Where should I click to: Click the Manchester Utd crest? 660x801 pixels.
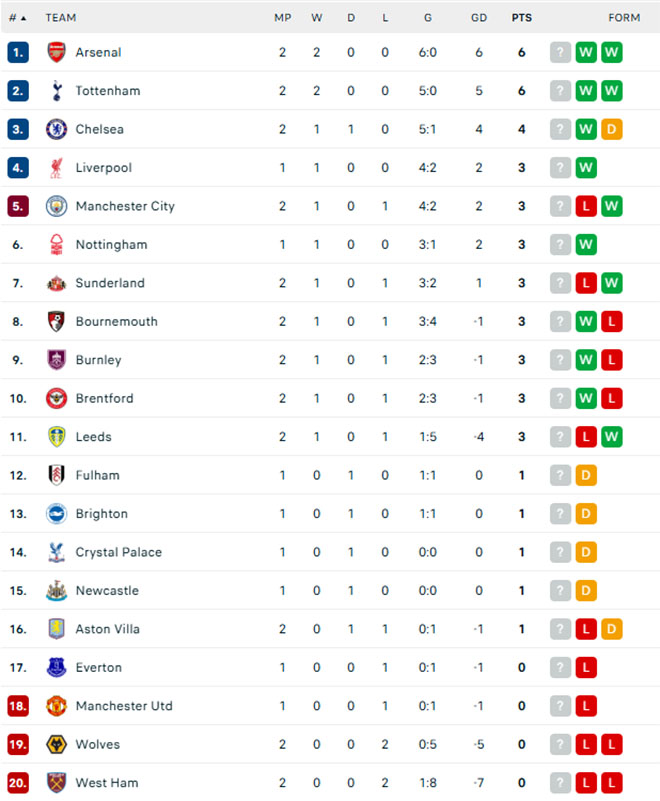click(x=56, y=706)
